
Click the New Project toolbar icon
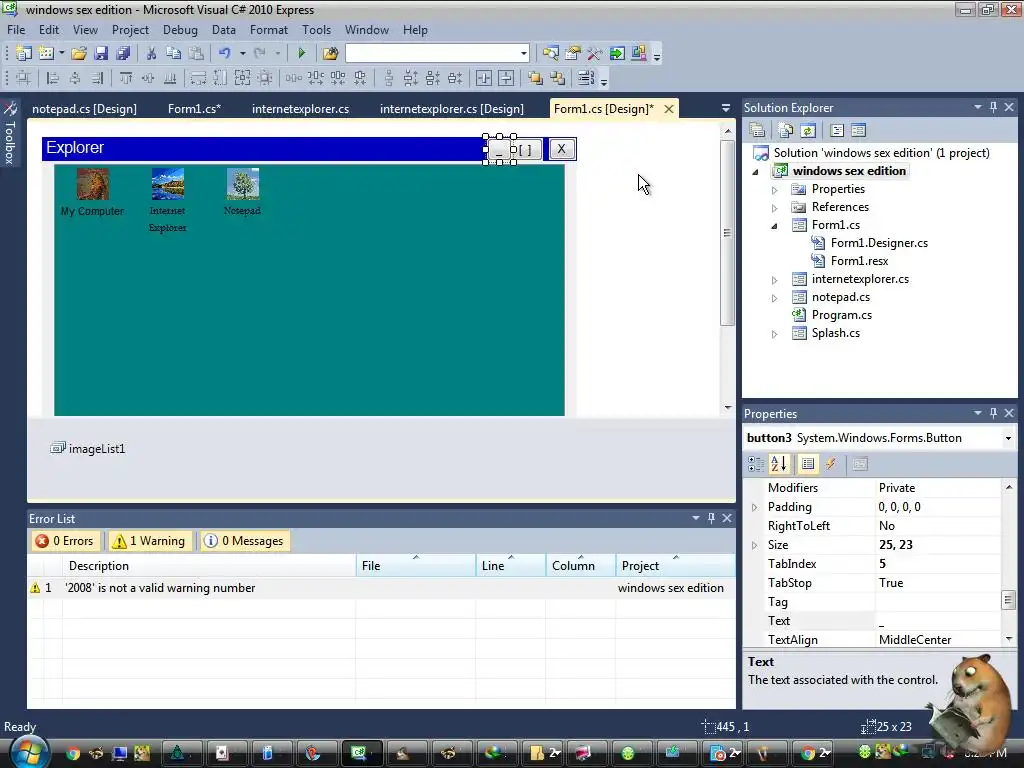click(x=24, y=54)
